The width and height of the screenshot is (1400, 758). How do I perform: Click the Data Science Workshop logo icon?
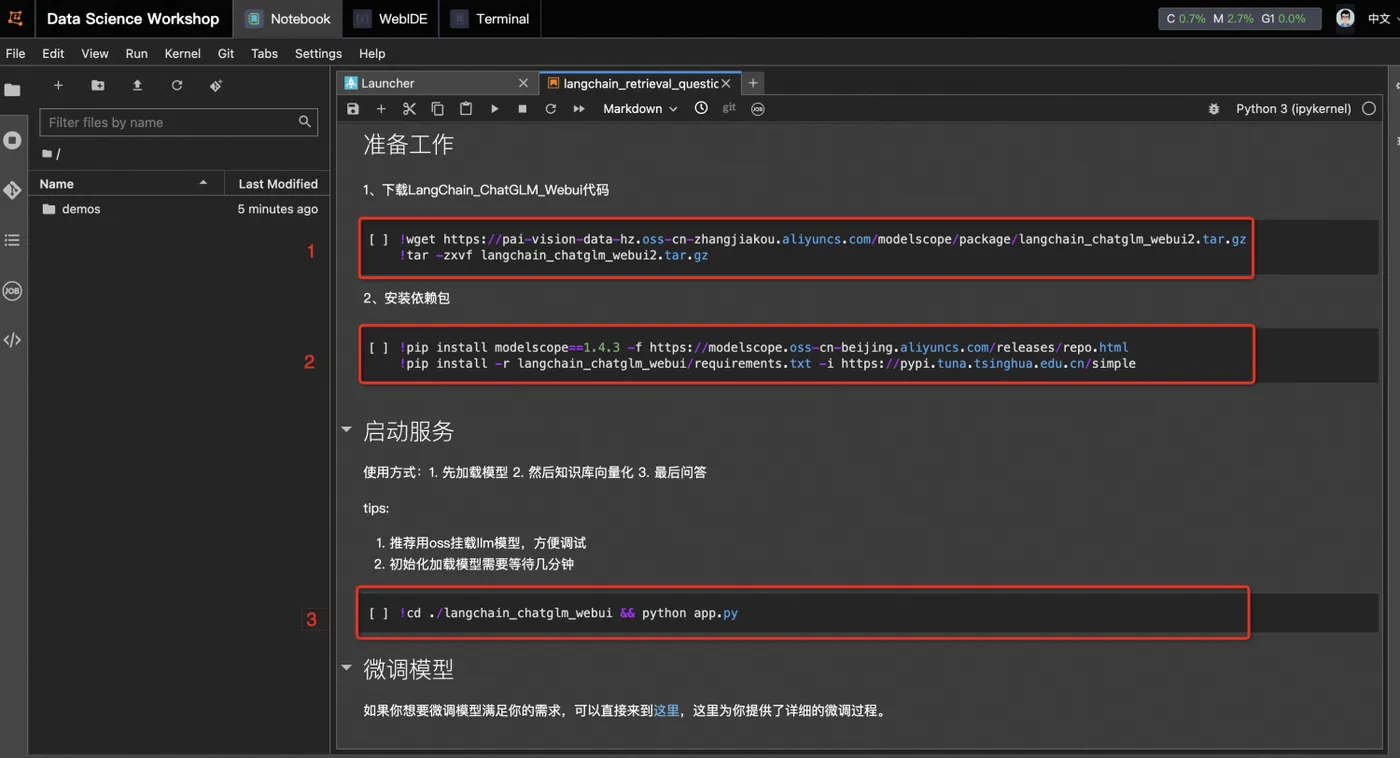[x=16, y=18]
